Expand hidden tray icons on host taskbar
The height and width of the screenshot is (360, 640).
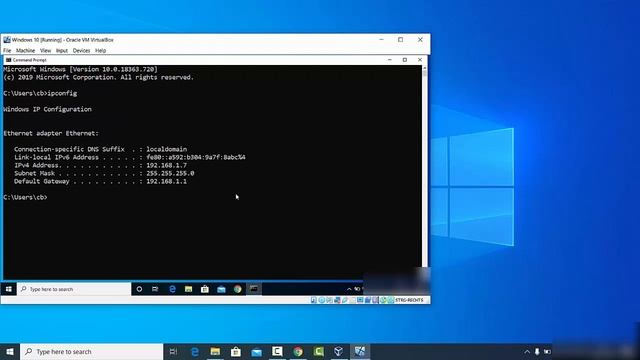[x=527, y=351]
